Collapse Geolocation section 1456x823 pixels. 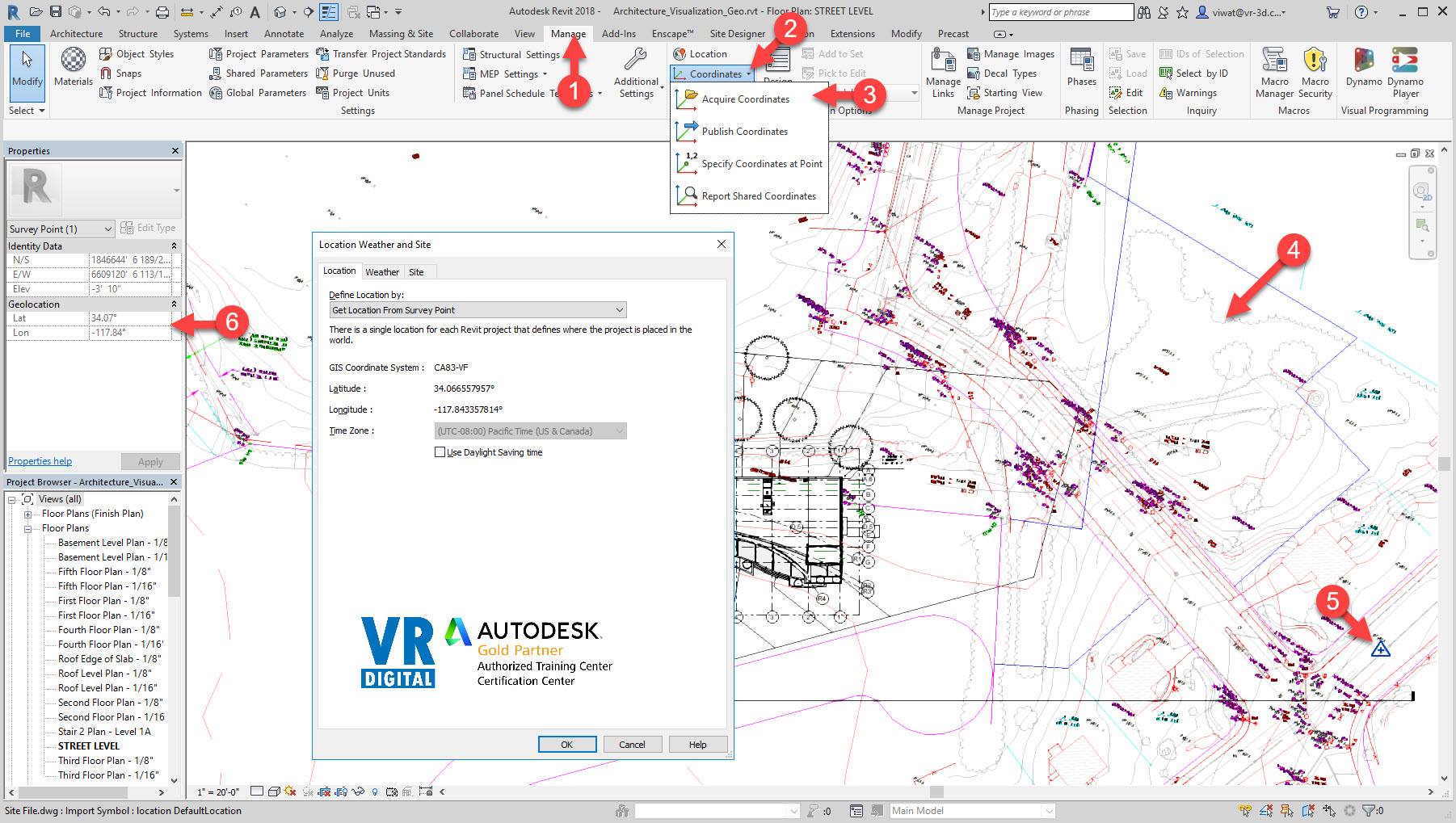point(174,304)
